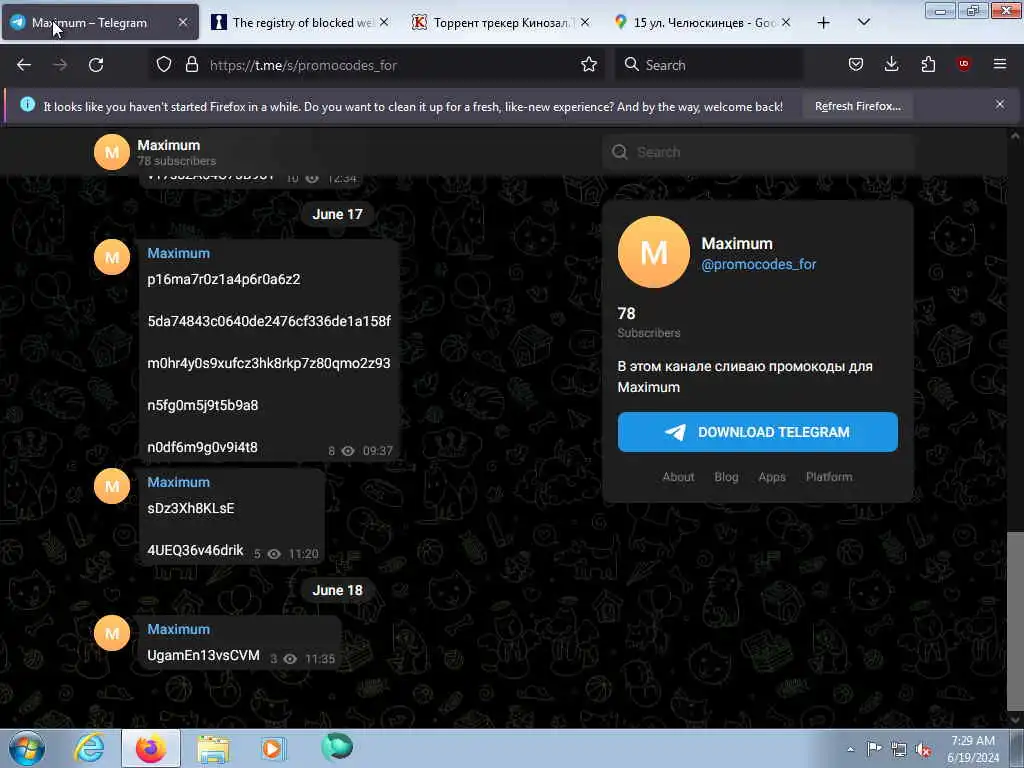Open the Blog footer link
Image resolution: width=1024 pixels, height=768 pixels.
[726, 477]
